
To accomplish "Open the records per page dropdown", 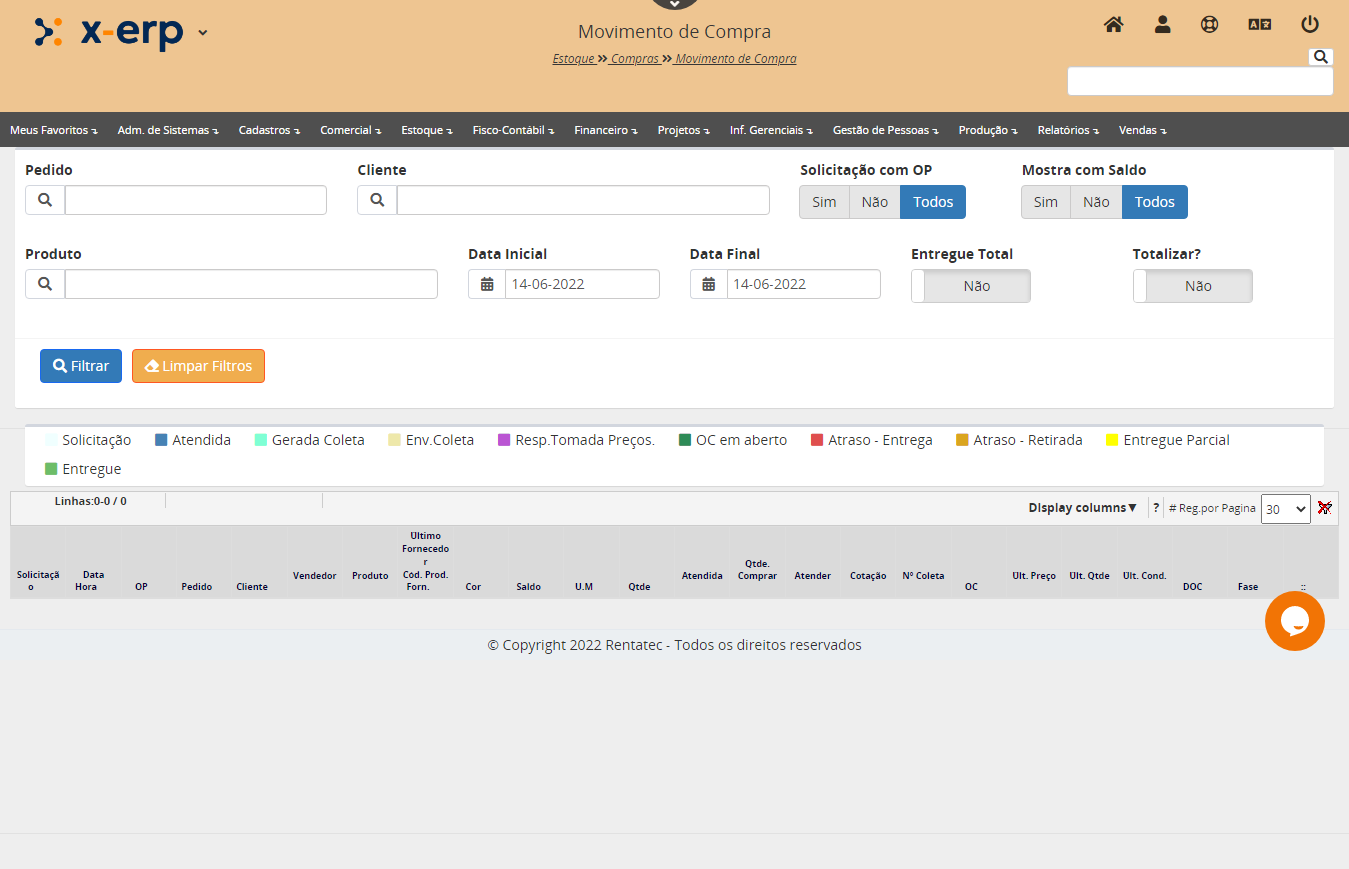I will [x=1285, y=509].
